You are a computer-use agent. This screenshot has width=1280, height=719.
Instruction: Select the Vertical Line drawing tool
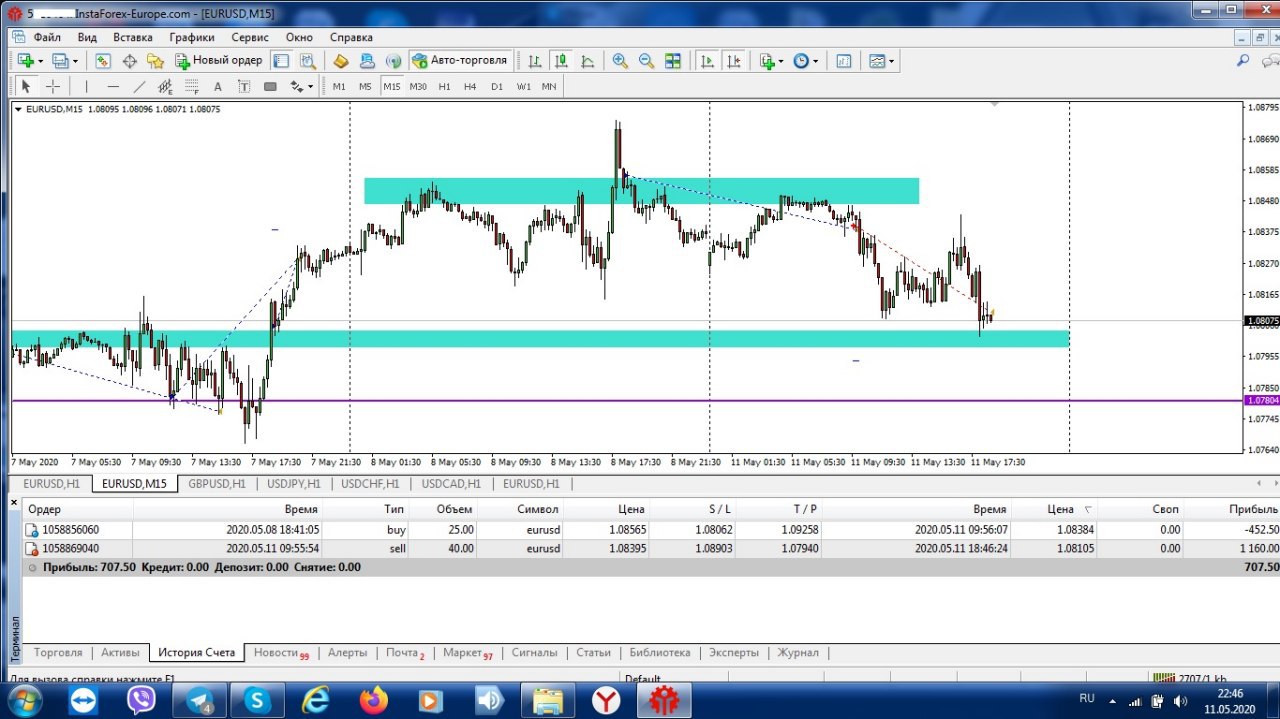click(86, 87)
